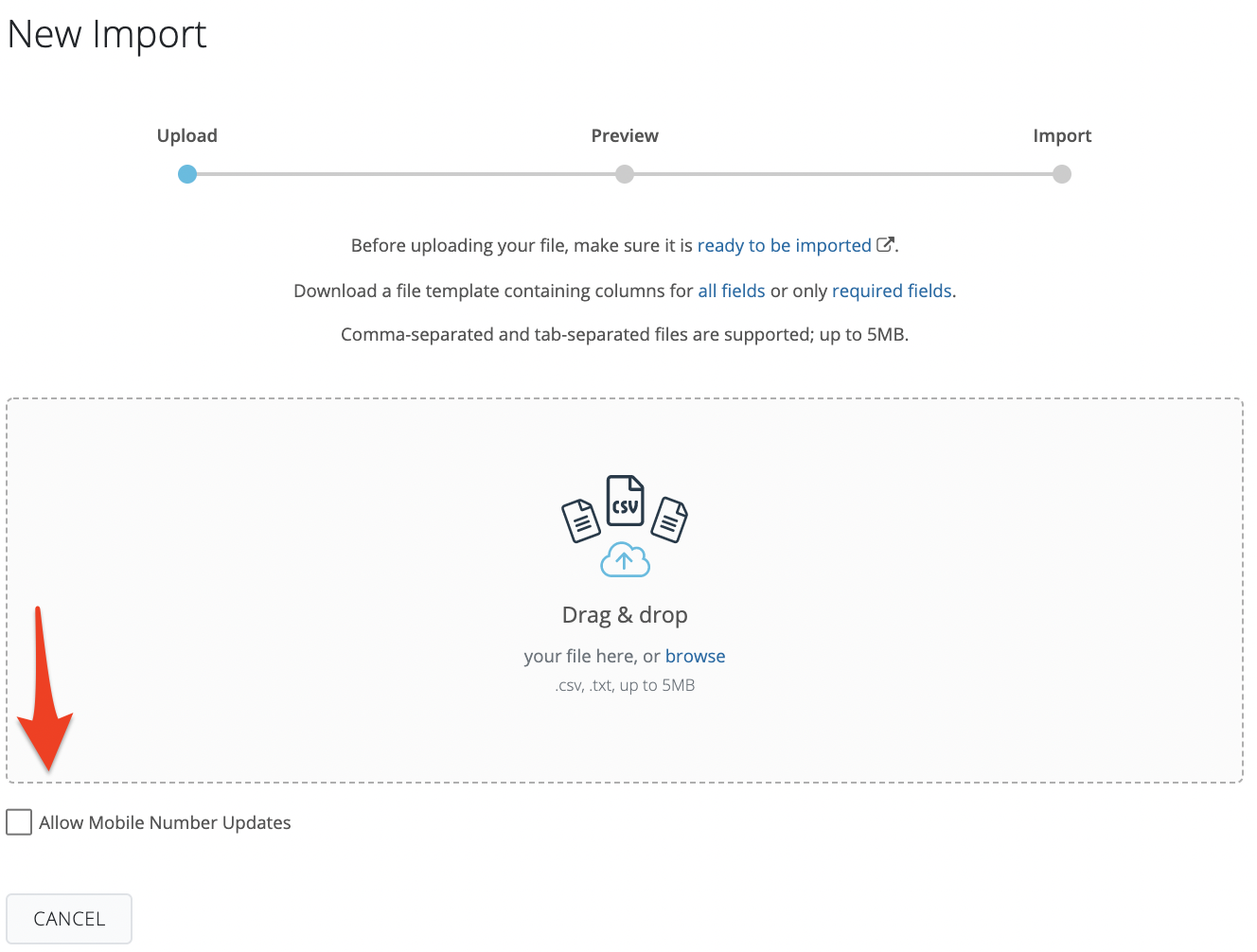Click the CSV file icon in drop zone
The width and height of the screenshot is (1257, 952).
coord(625,501)
